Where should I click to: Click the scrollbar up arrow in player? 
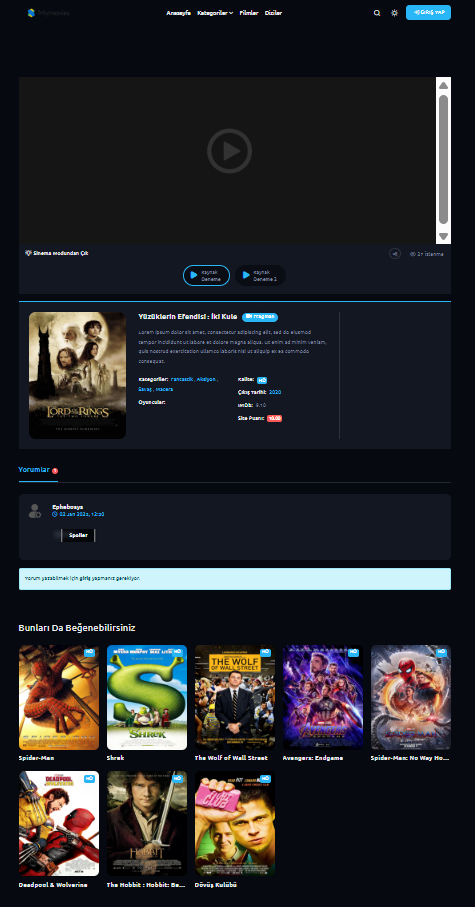[444, 85]
